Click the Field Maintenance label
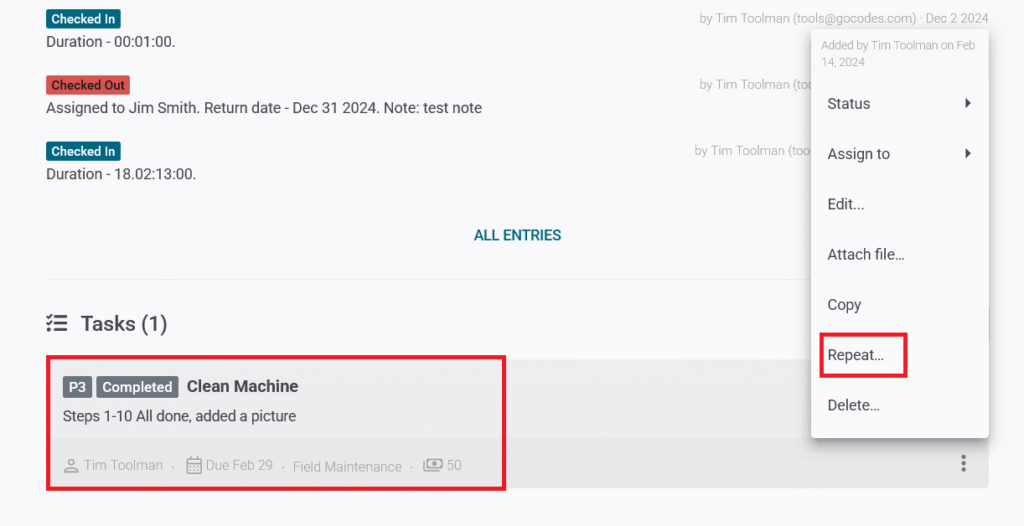Image resolution: width=1024 pixels, height=526 pixels. pyautogui.click(x=347, y=466)
